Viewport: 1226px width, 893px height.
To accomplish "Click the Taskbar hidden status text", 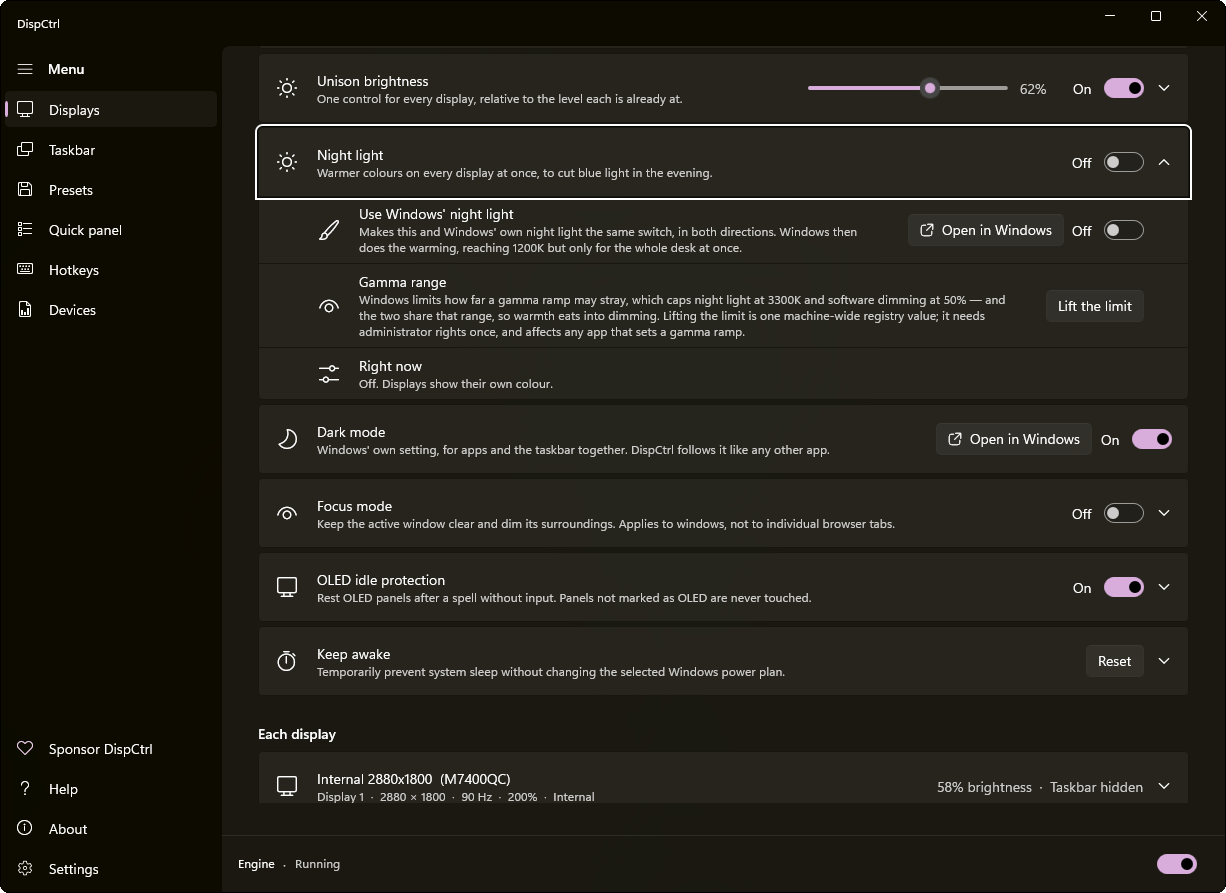I will pyautogui.click(x=1096, y=787).
